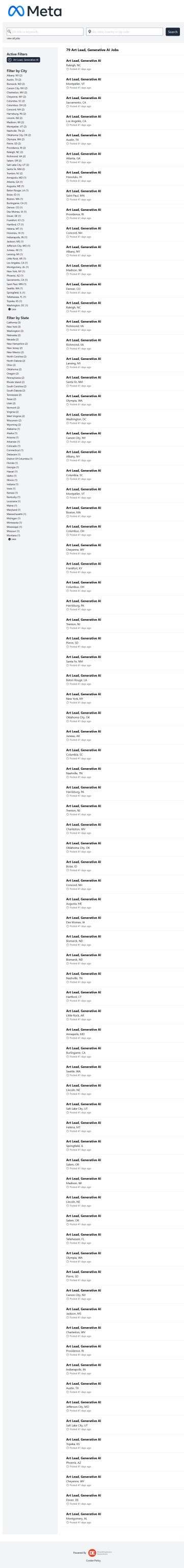184x1568 pixels.
Task: Open the Cookie Policy footer link
Action: (x=93, y=1561)
